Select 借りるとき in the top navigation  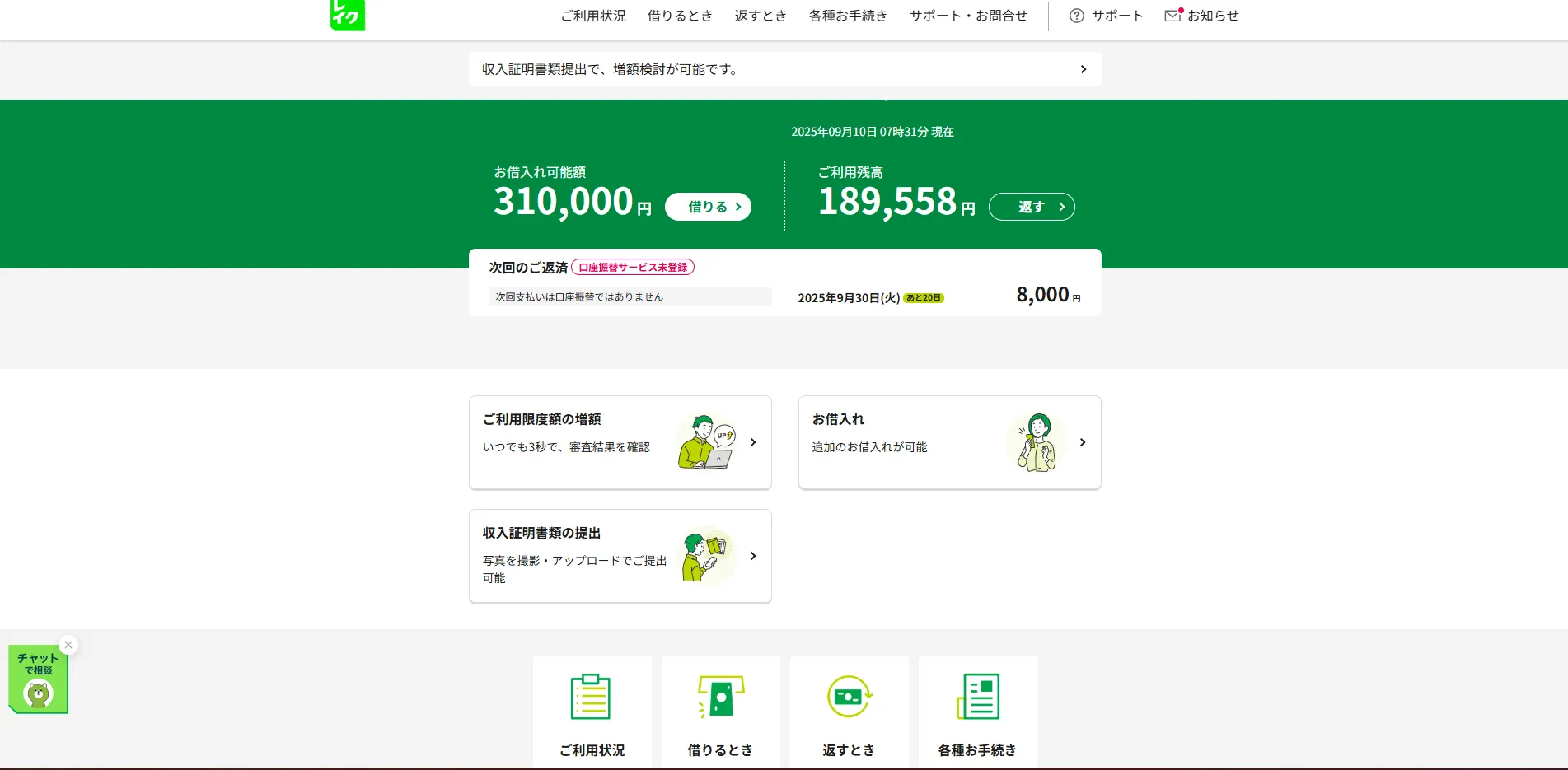(680, 16)
